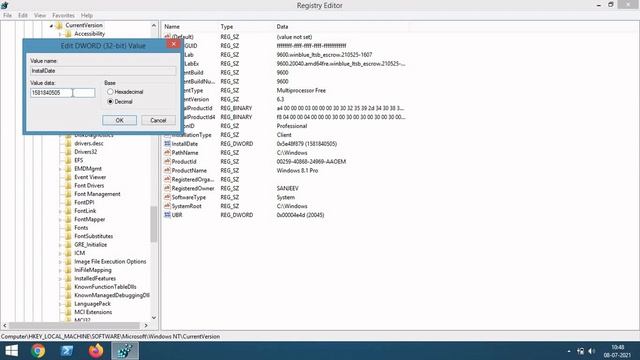Select the ProductId value name
The image size is (640, 360).
tap(184, 162)
